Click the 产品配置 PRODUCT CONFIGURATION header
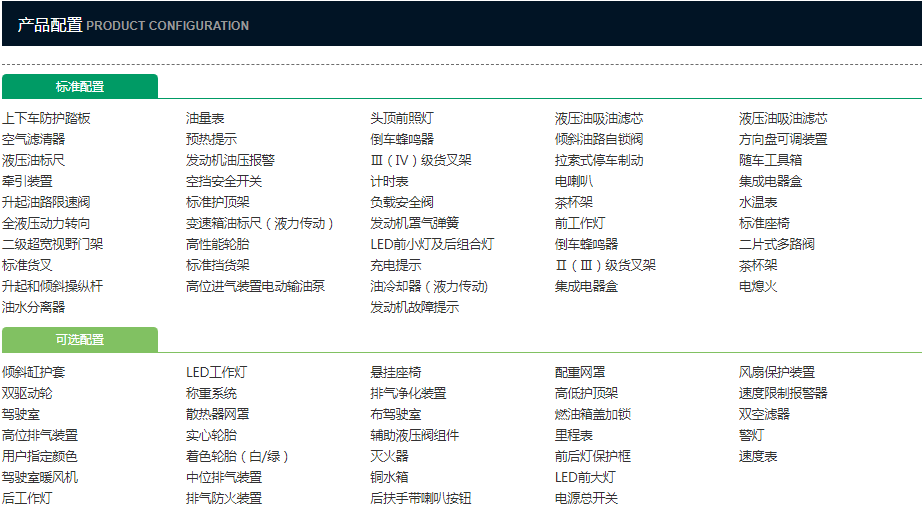The height and width of the screenshot is (525, 922). tap(133, 25)
